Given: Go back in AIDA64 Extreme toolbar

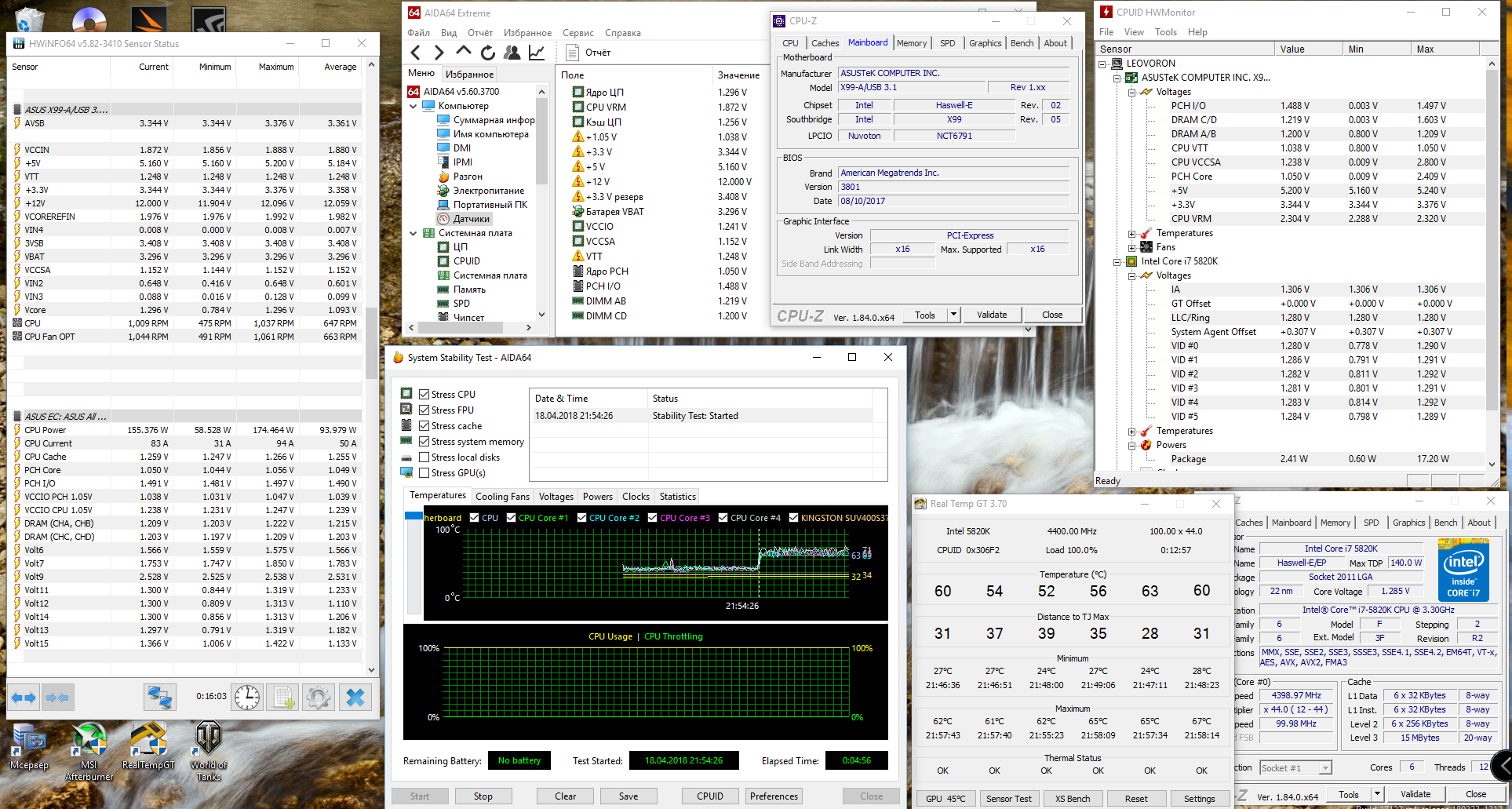Looking at the screenshot, I should [x=416, y=53].
